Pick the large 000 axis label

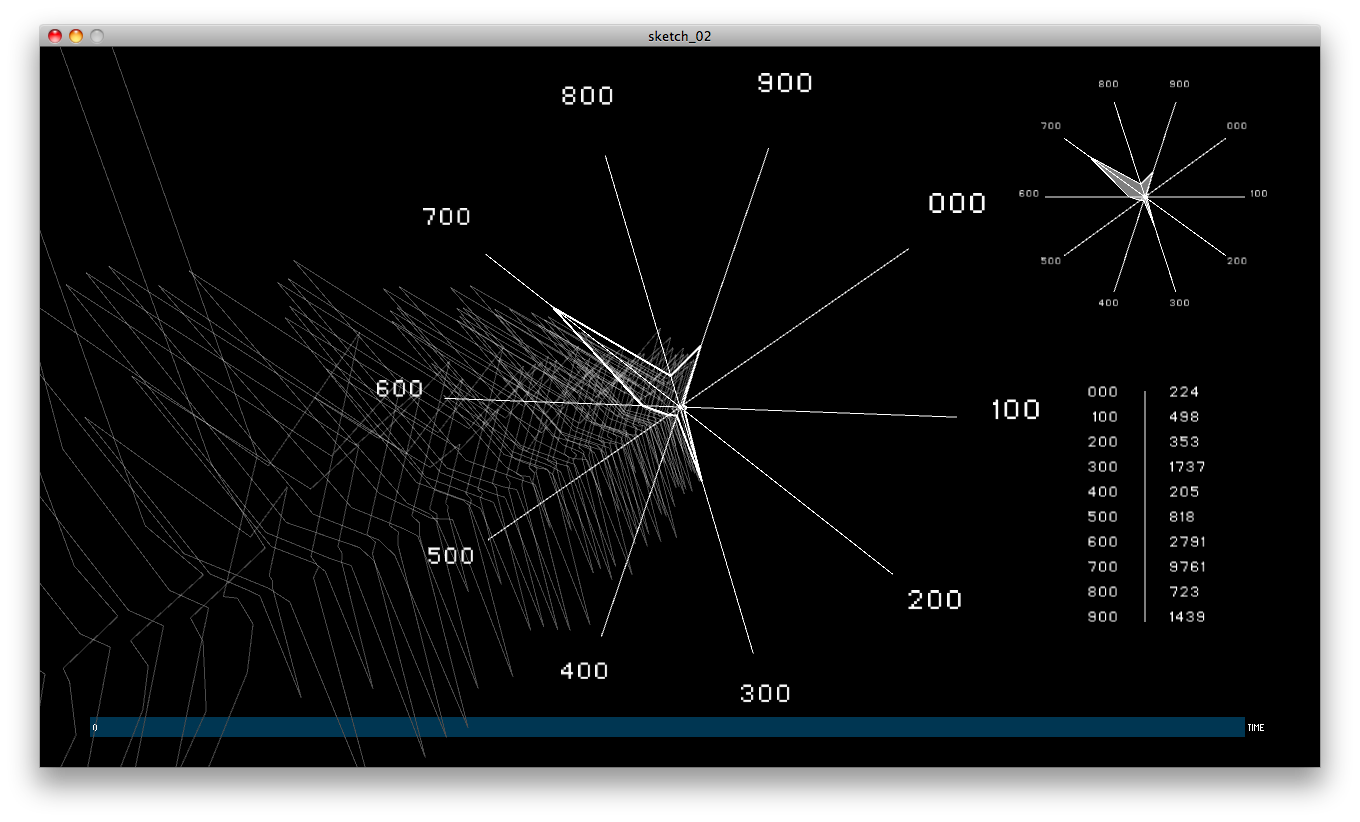tap(956, 204)
